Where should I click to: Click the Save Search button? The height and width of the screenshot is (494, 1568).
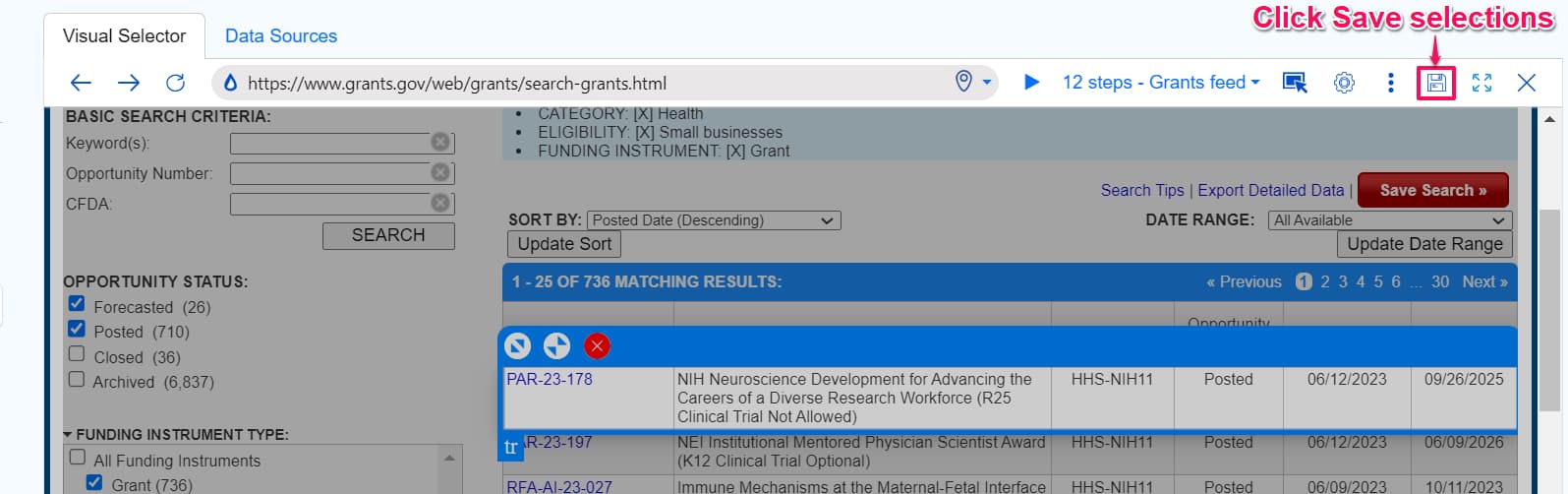click(x=1432, y=190)
